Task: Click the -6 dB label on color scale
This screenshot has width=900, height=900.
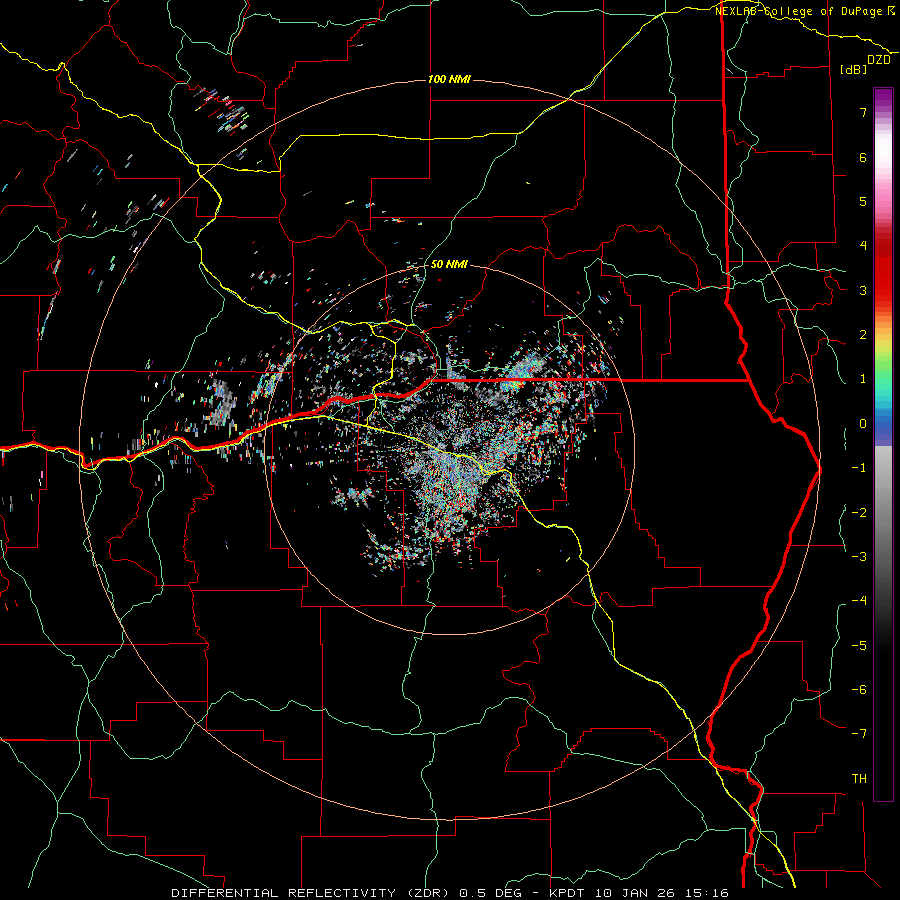Action: coord(859,690)
